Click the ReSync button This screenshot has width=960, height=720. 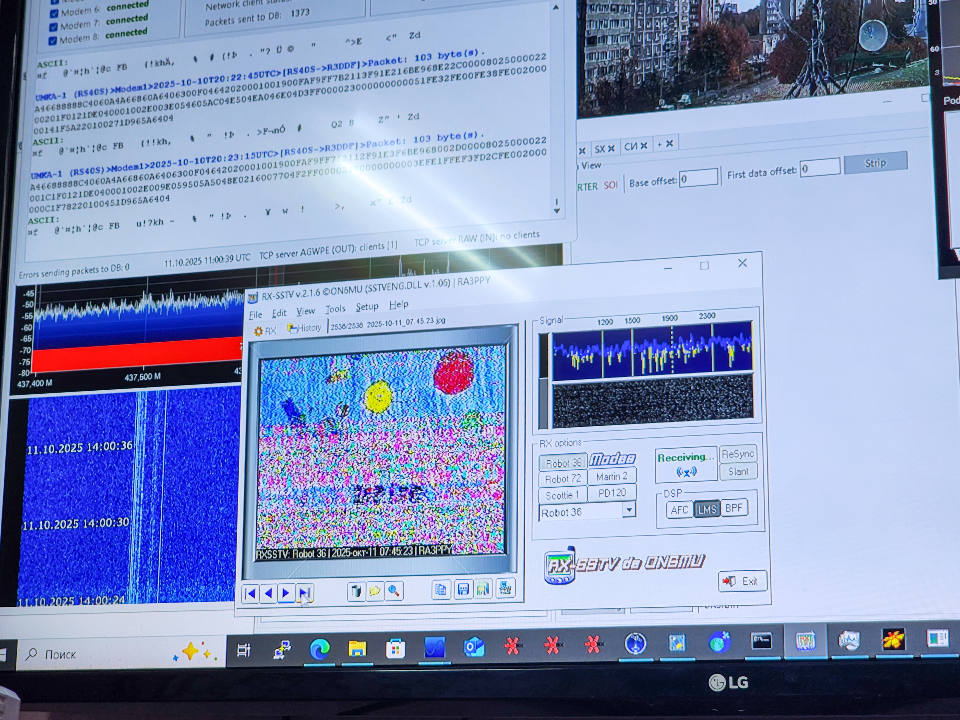[738, 454]
